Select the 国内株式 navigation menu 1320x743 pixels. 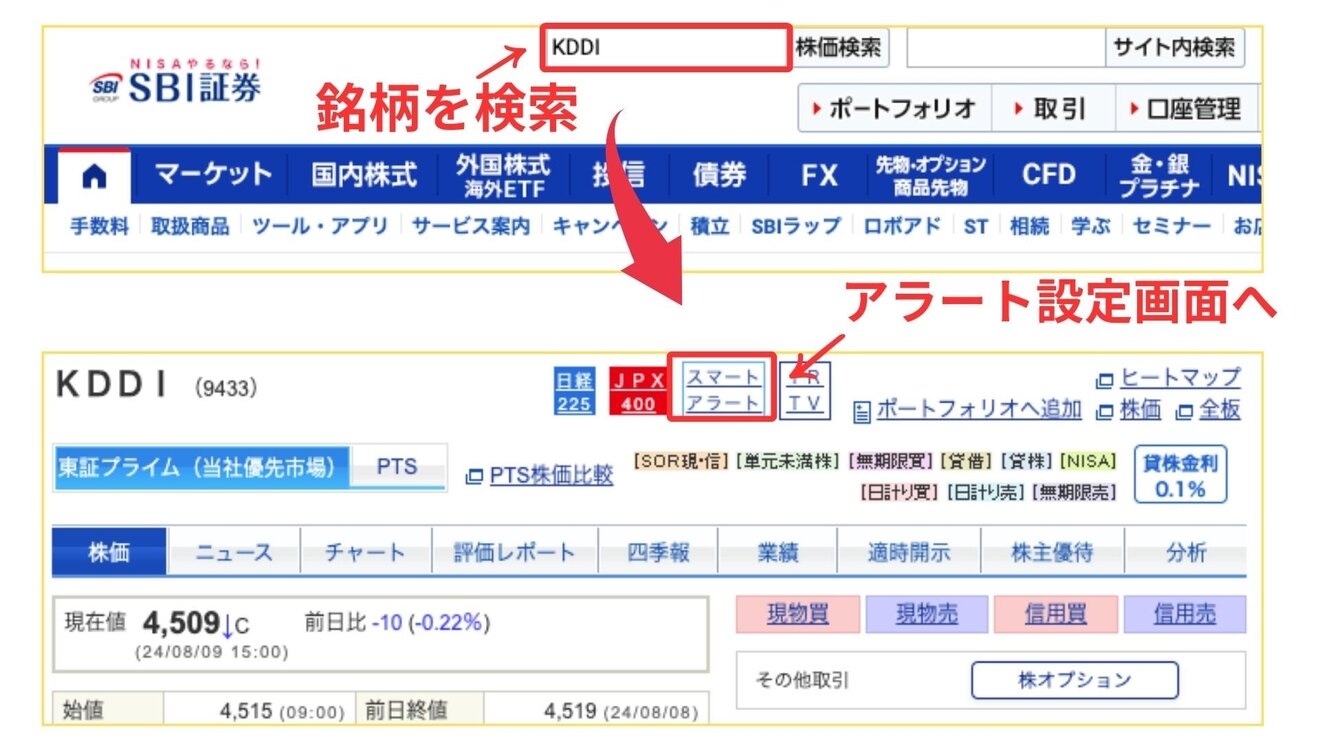click(x=364, y=175)
